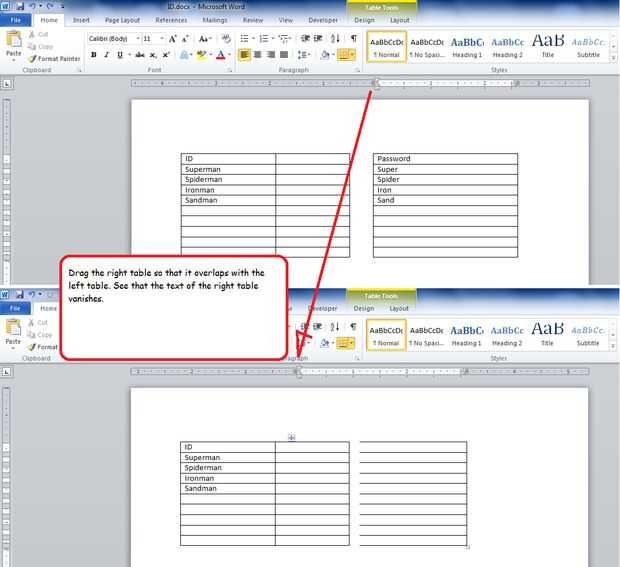Toggle Italic in the upper window
Image resolution: width=620 pixels, height=567 pixels.
pyautogui.click(x=106, y=55)
